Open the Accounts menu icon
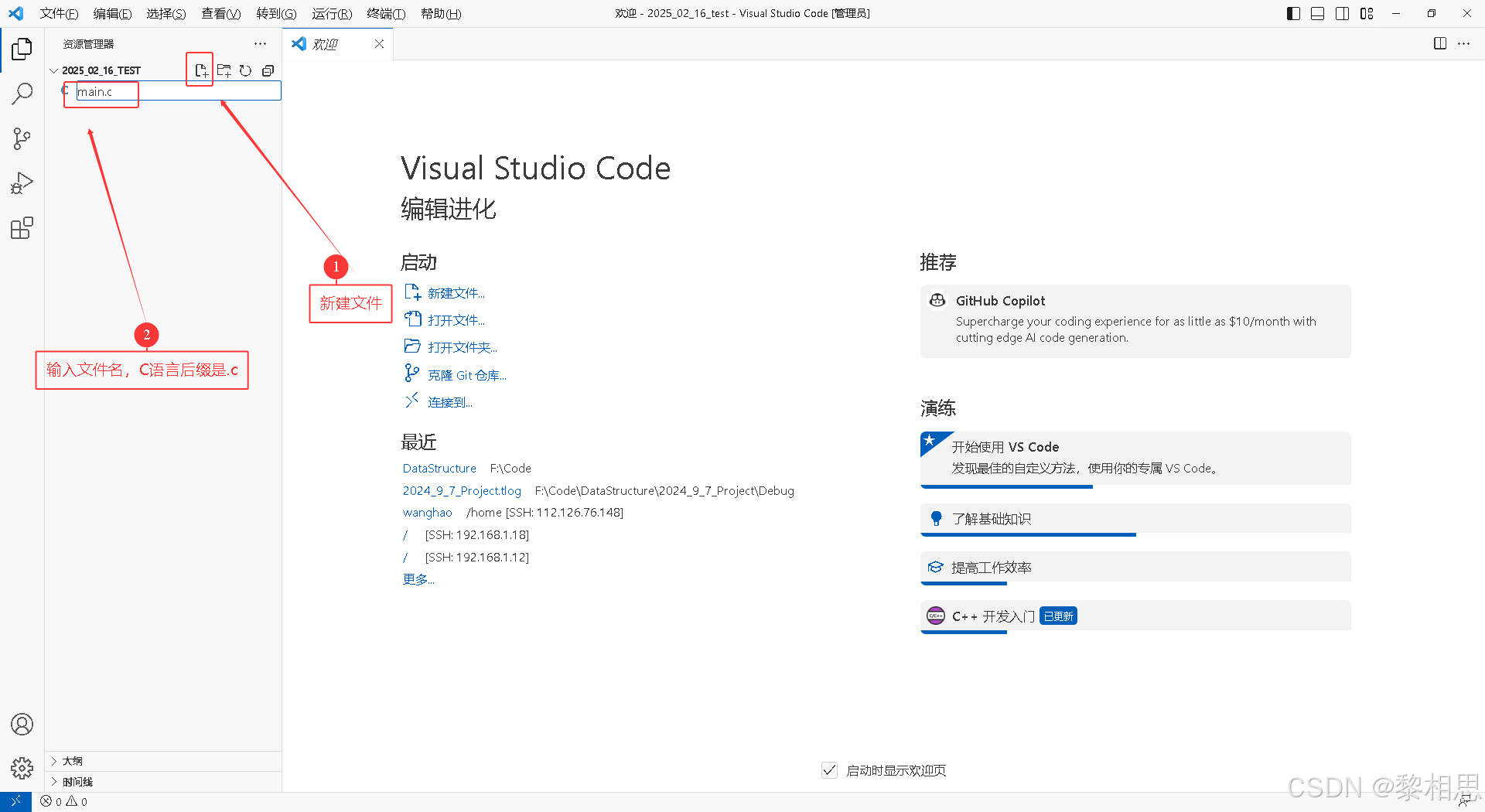 [x=22, y=725]
